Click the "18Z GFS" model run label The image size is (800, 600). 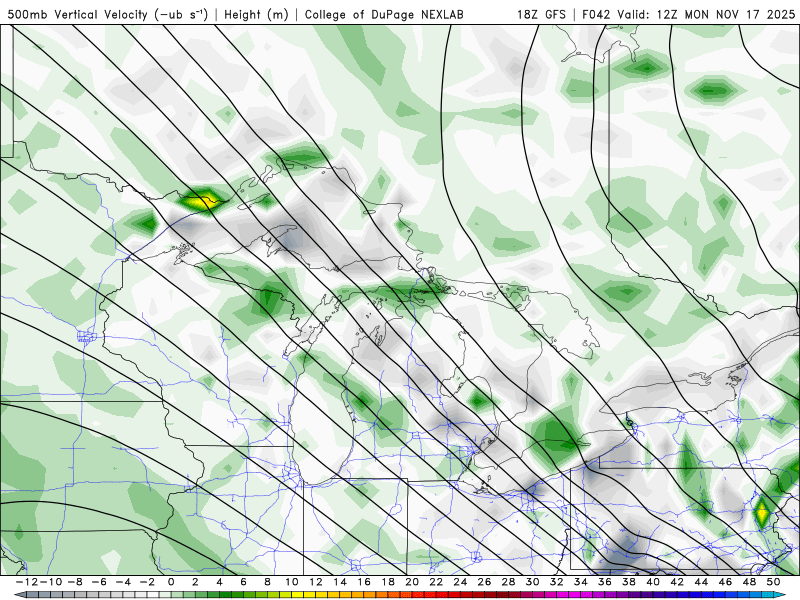pos(541,14)
